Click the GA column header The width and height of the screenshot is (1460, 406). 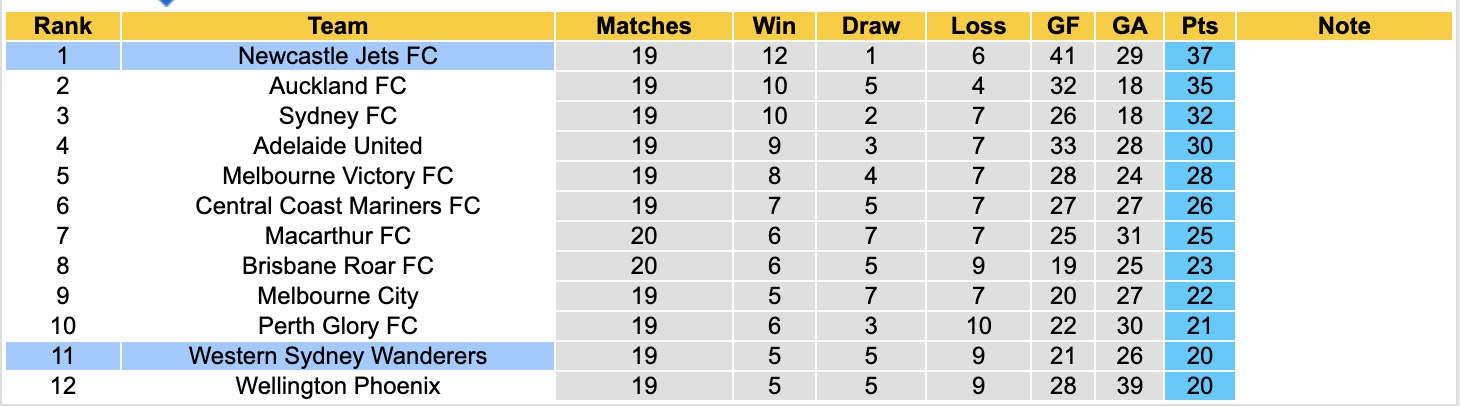tap(1129, 26)
